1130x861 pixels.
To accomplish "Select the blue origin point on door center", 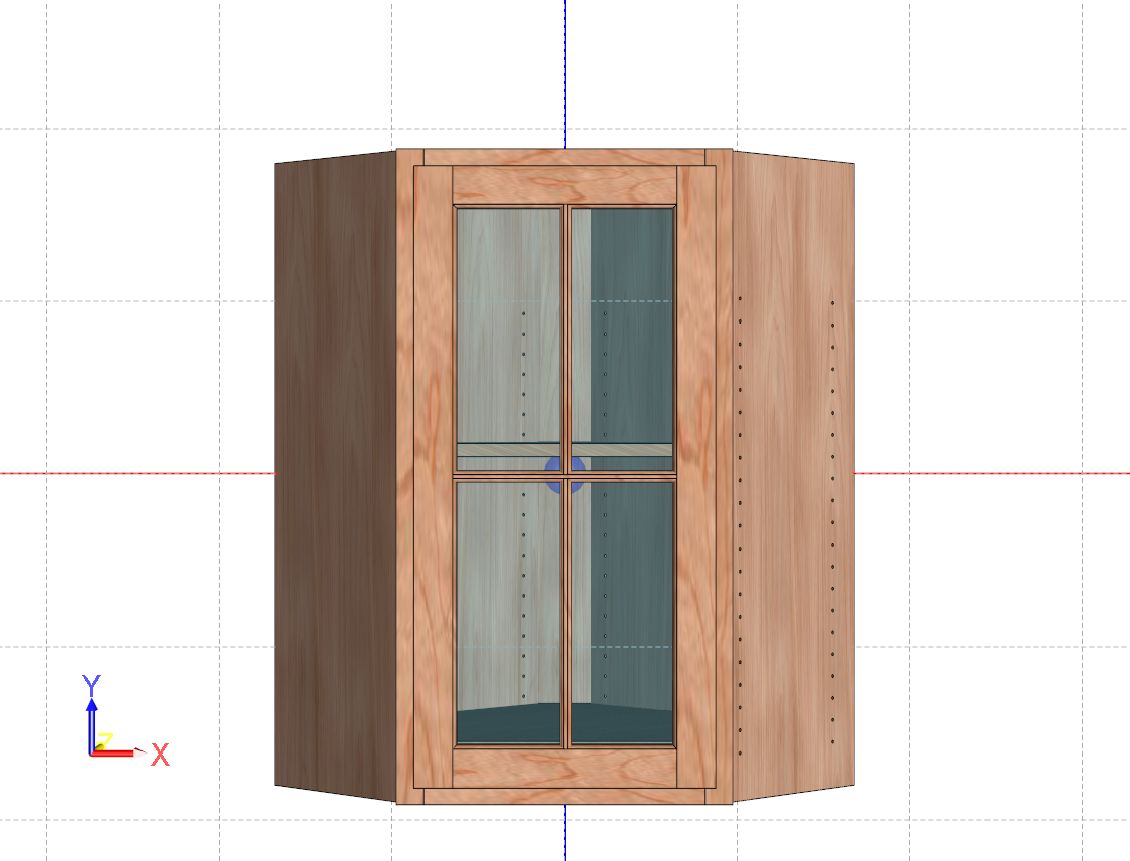I will coord(565,474).
